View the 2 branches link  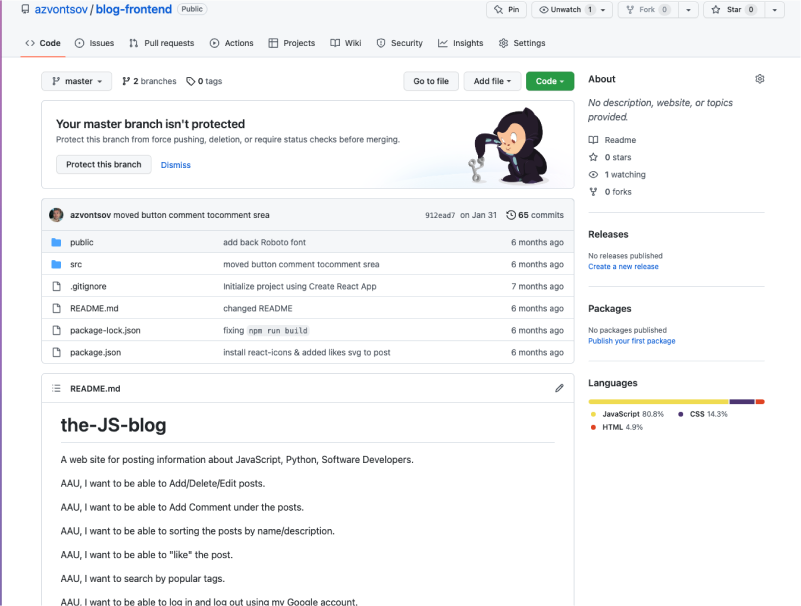pyautogui.click(x=149, y=81)
